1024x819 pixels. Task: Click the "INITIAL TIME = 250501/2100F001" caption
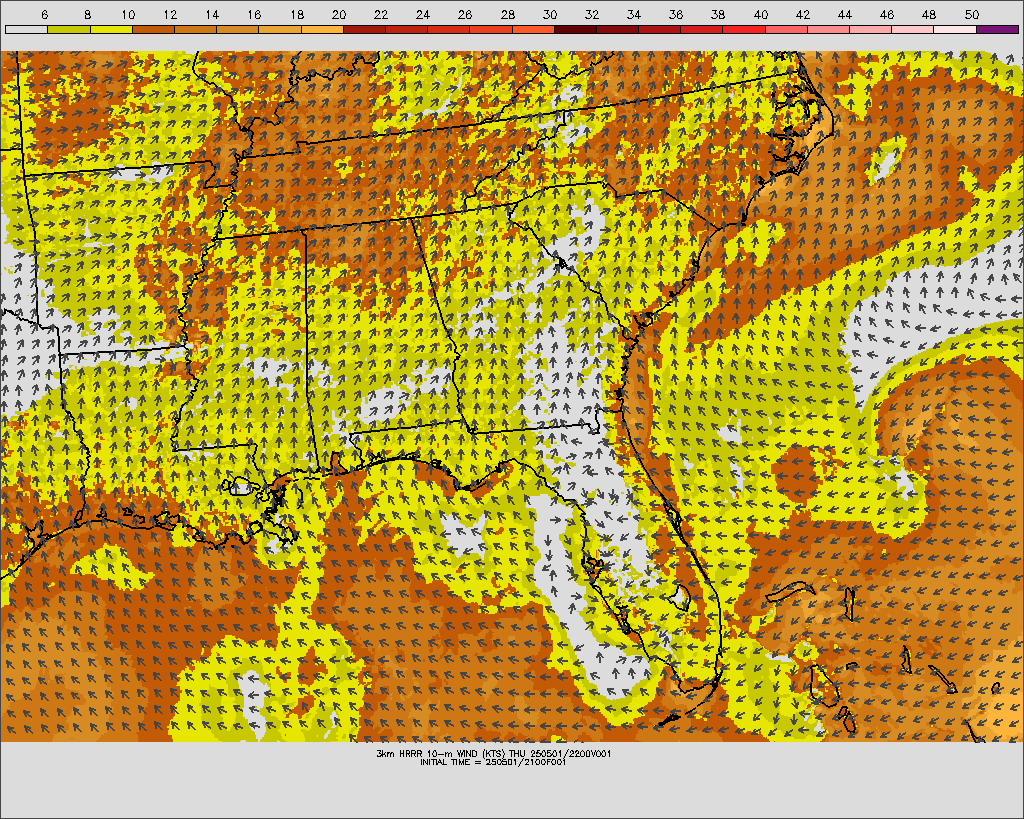(x=493, y=762)
